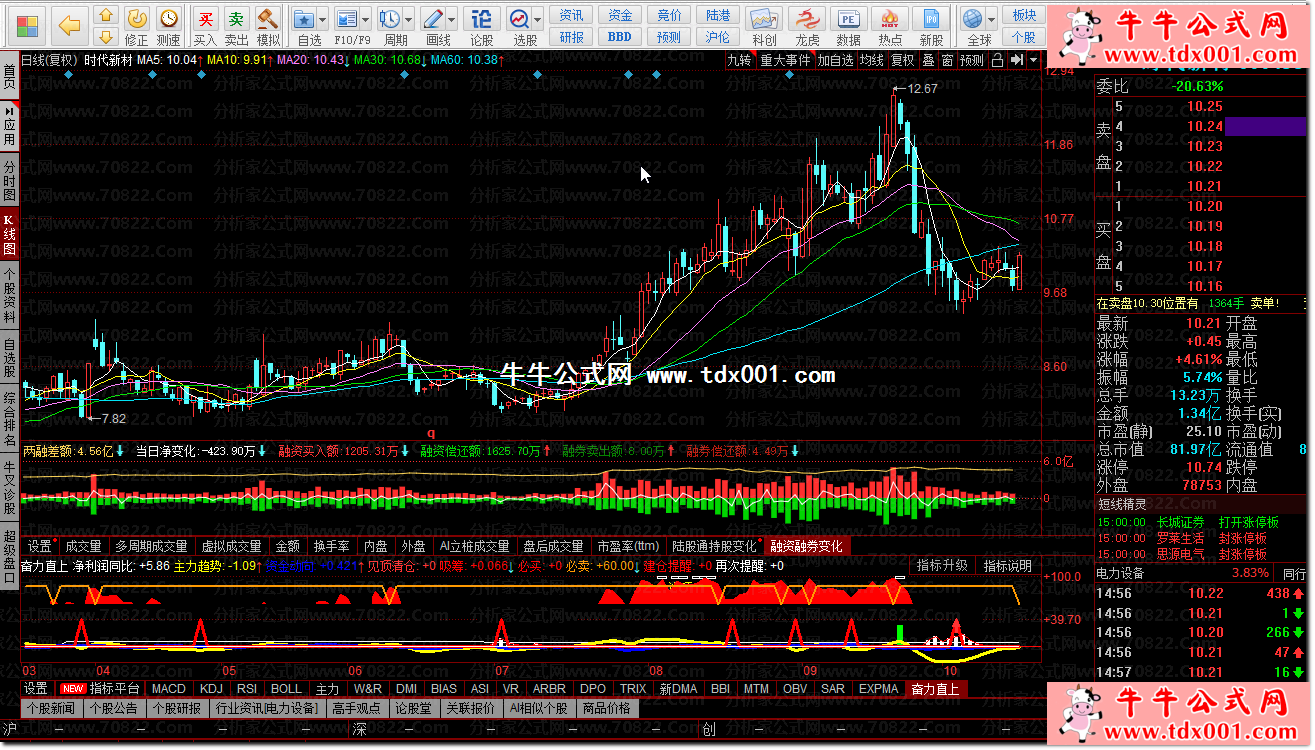Open the 模拟 simulation gavel icon
The height and width of the screenshot is (750, 1315).
click(x=268, y=25)
